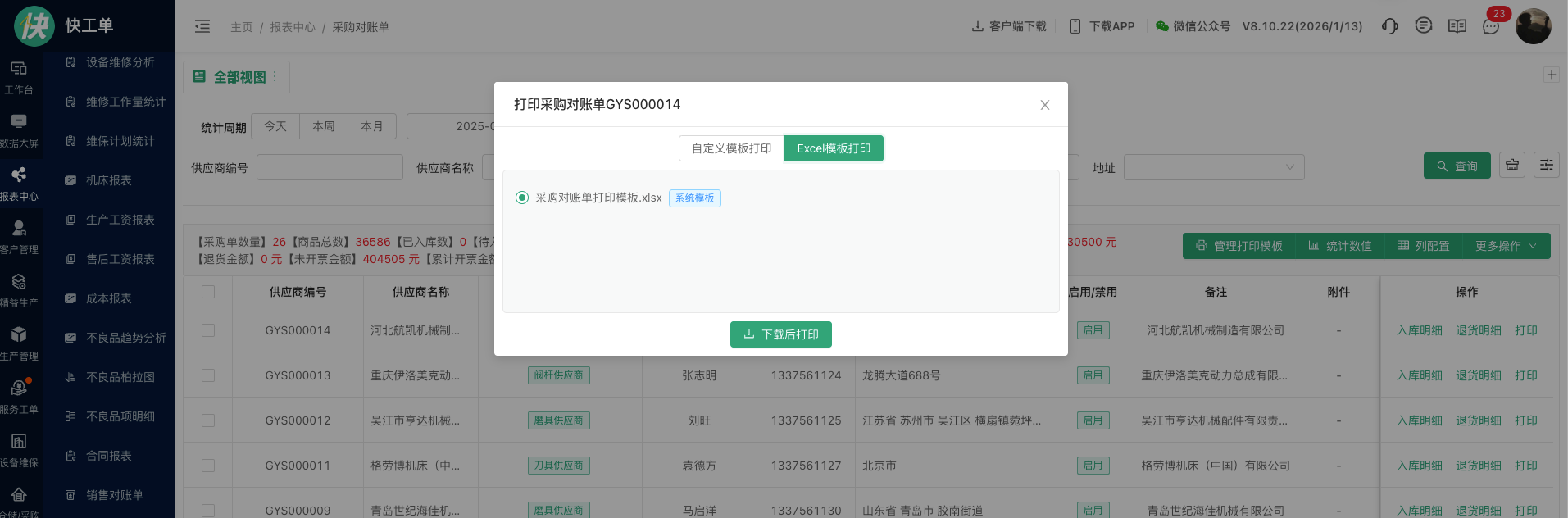Tick the checkbox for row GYS000013
The height and width of the screenshot is (518, 1568).
point(208,375)
